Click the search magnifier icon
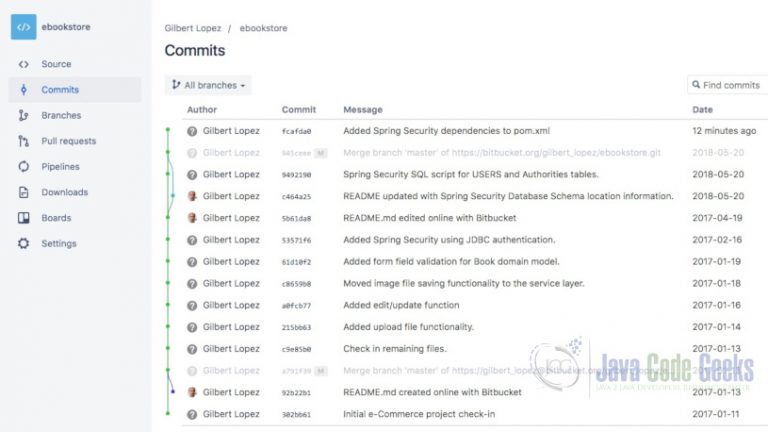The image size is (768, 432). [x=696, y=85]
